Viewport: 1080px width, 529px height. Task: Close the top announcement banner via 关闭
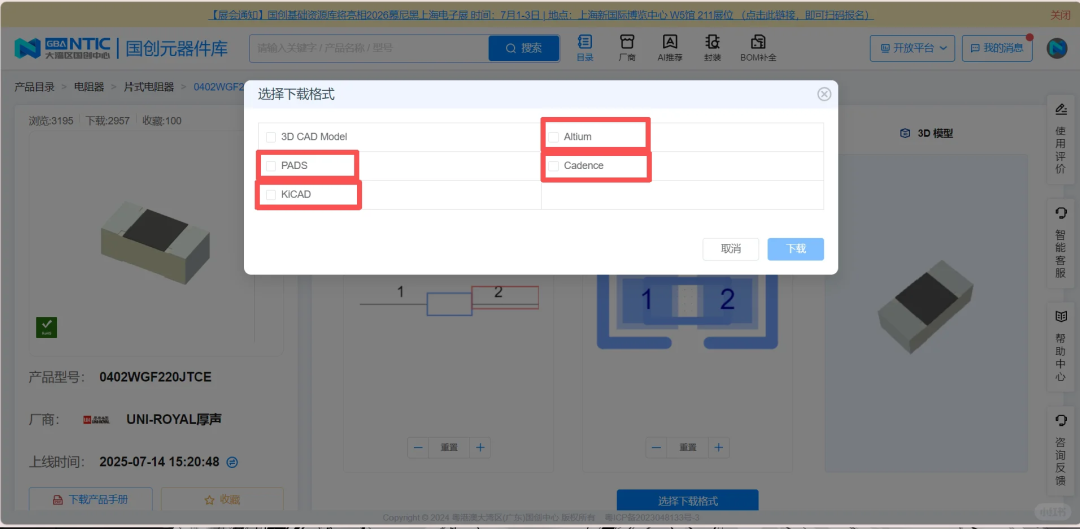(1059, 15)
